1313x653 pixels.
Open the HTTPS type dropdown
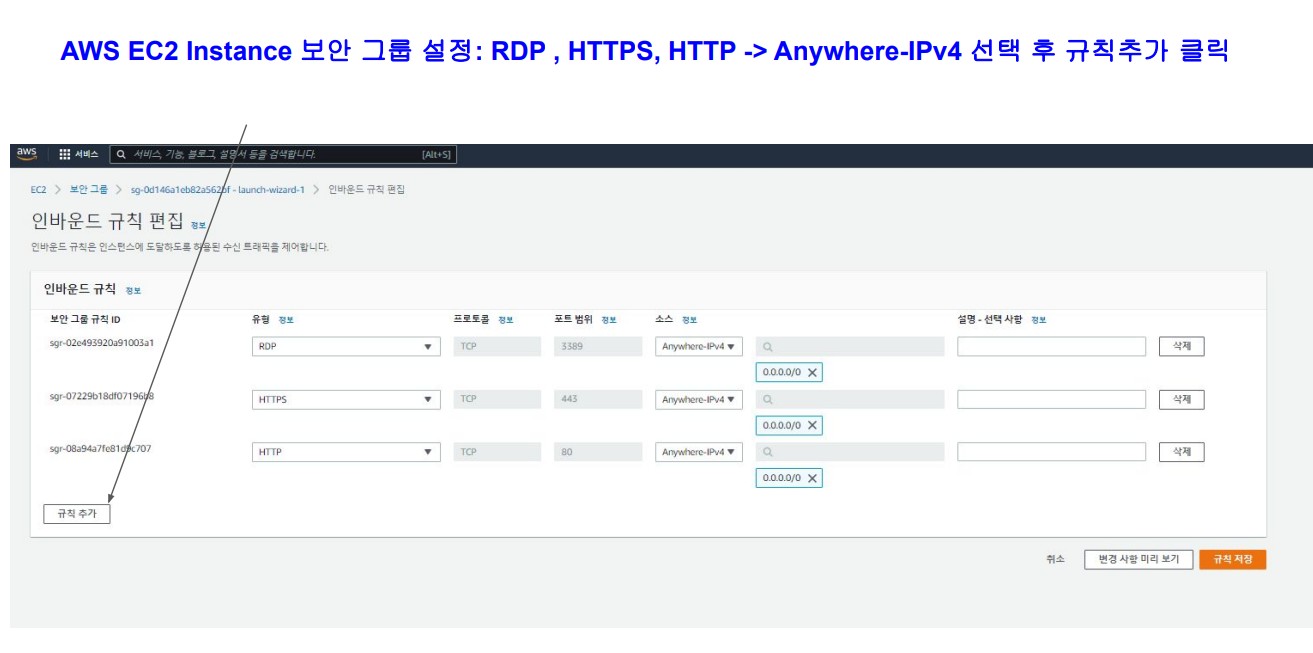point(346,399)
